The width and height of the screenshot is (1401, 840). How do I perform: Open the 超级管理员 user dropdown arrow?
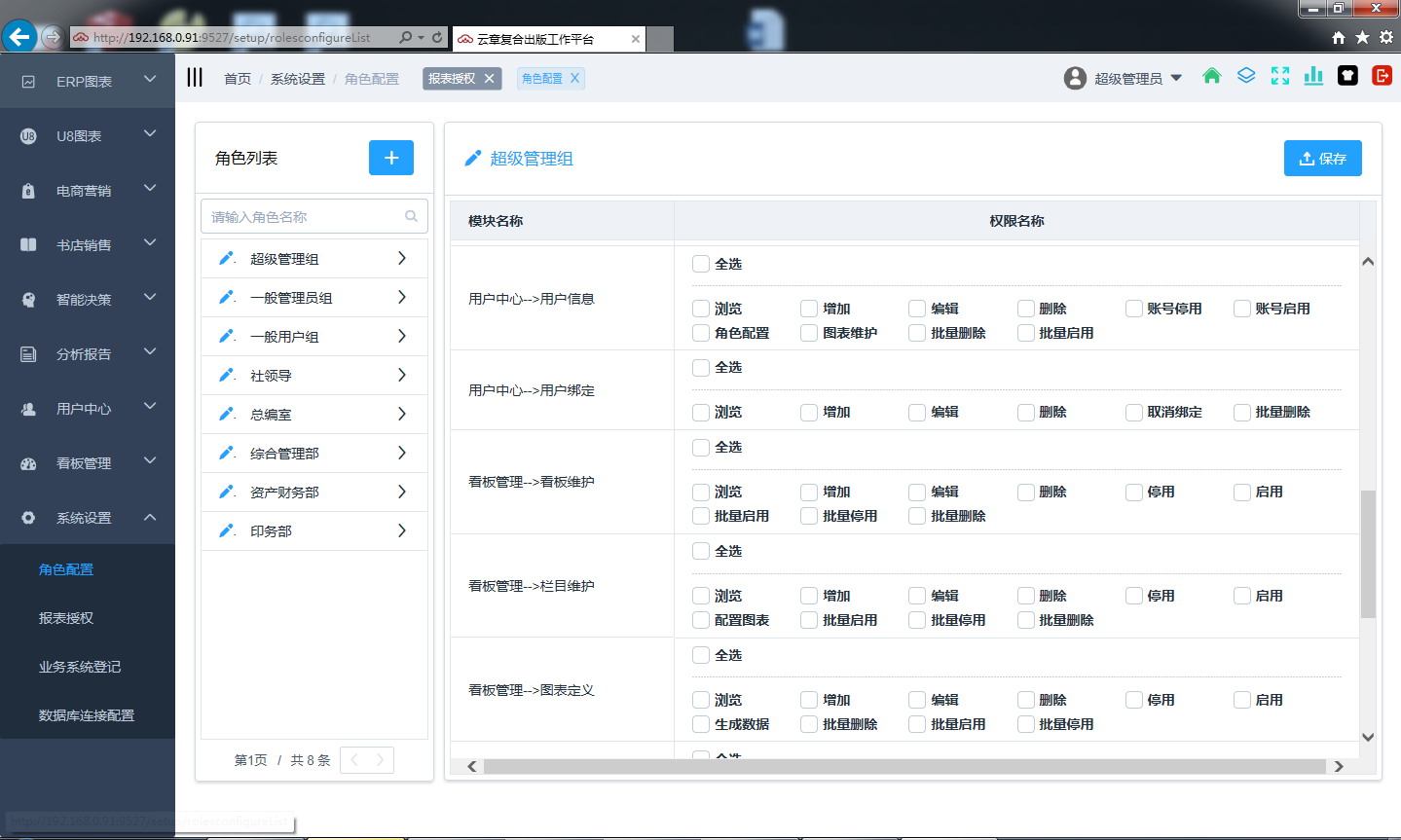pyautogui.click(x=1176, y=78)
